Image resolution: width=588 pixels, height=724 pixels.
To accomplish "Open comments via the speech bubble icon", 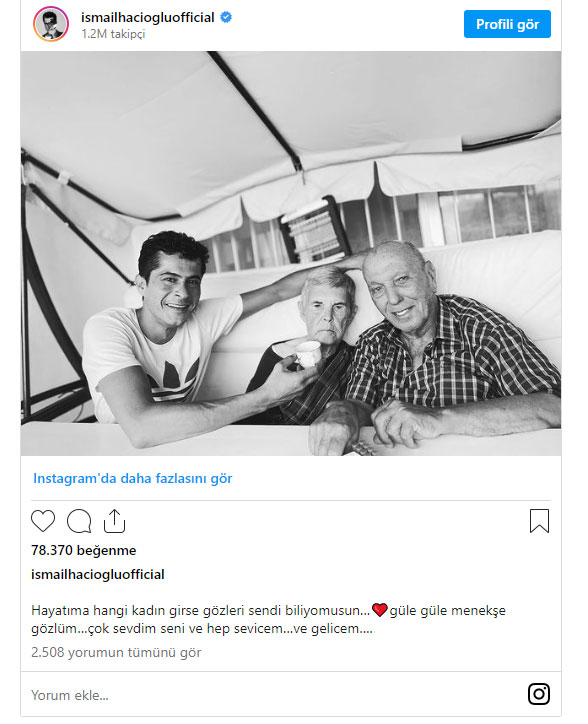I will tap(79, 521).
